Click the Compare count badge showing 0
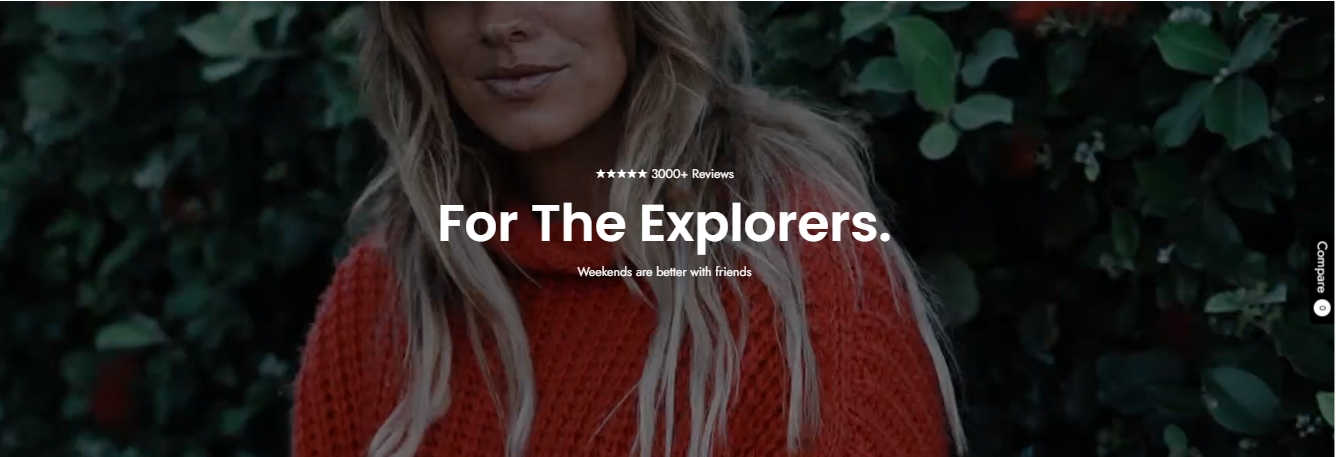1336x457 pixels. pos(1322,309)
